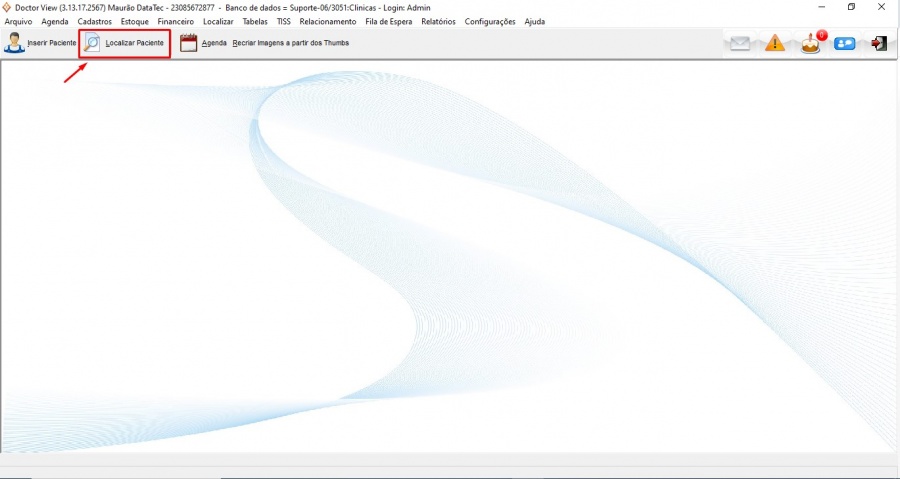Open the Relacionamento menu
Viewport: 900px width, 479px height.
pyautogui.click(x=327, y=21)
